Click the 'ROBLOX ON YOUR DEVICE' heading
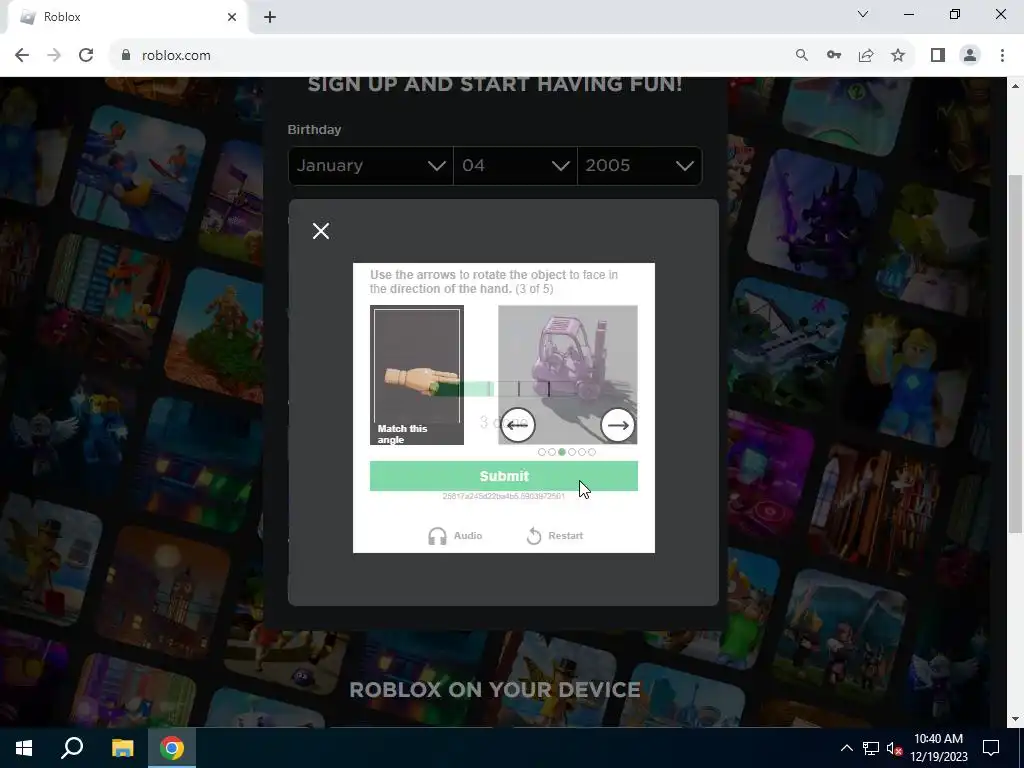Image resolution: width=1024 pixels, height=768 pixels. 494,690
